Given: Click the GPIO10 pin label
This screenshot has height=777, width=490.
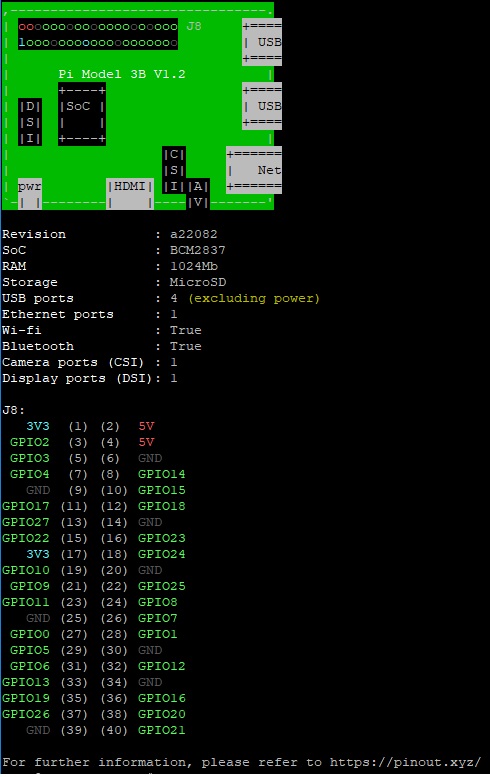Looking at the screenshot, I should click(x=26, y=570).
